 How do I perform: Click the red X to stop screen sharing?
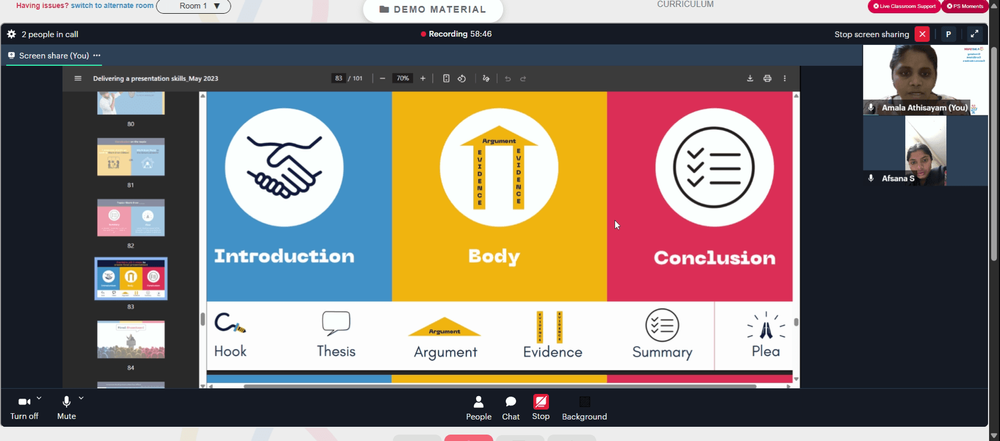coord(922,34)
